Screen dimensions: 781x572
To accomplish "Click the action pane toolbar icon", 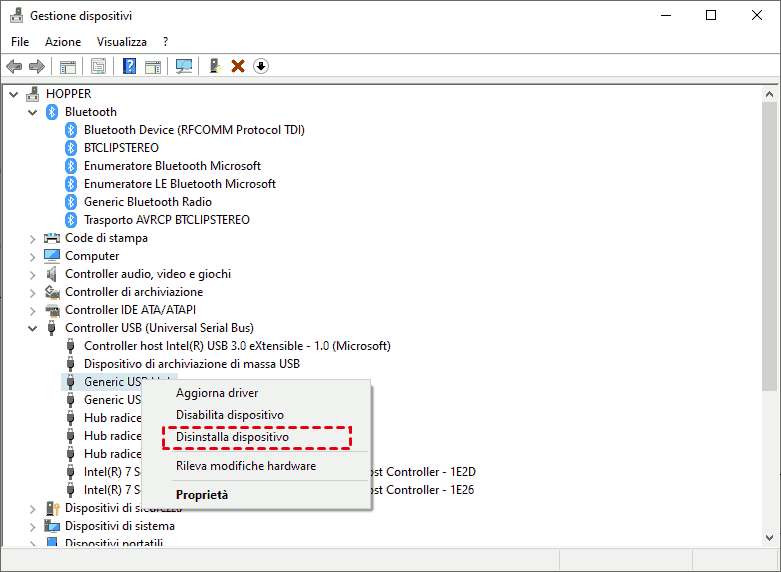I will point(153,66).
